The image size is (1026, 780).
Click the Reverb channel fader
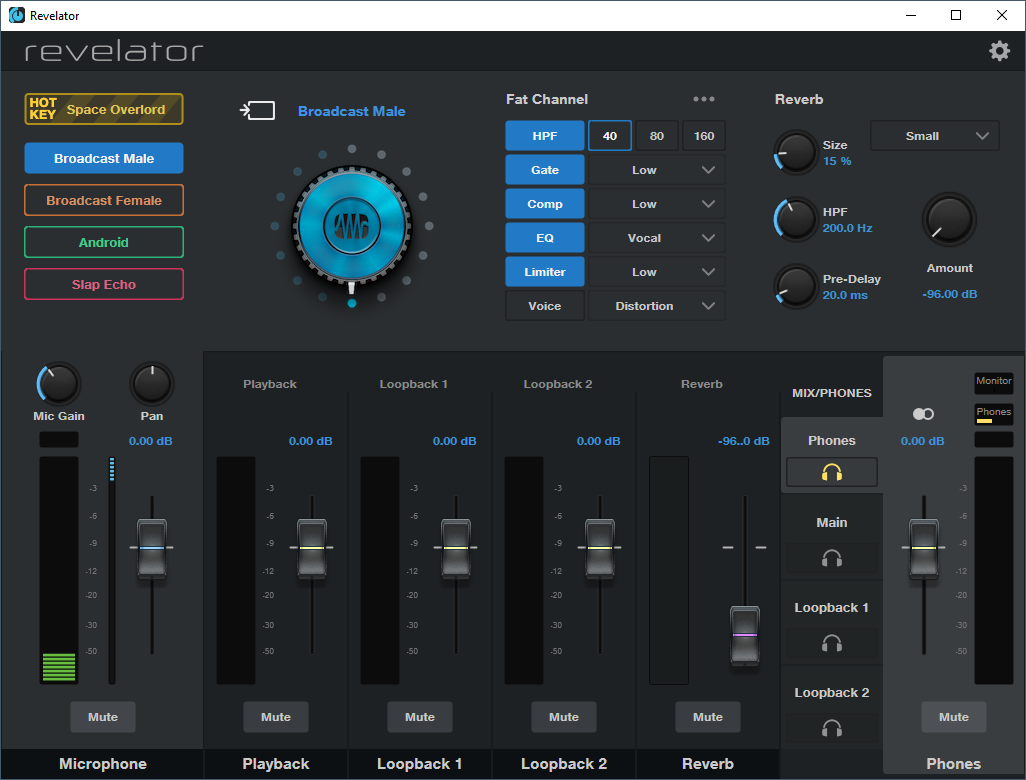(x=745, y=636)
